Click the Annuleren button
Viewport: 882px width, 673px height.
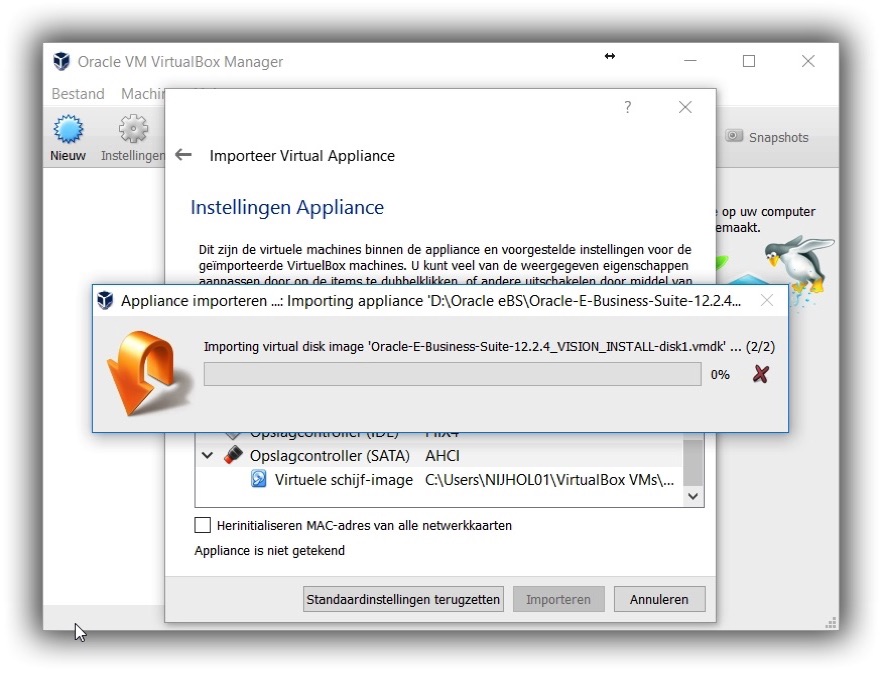point(659,599)
